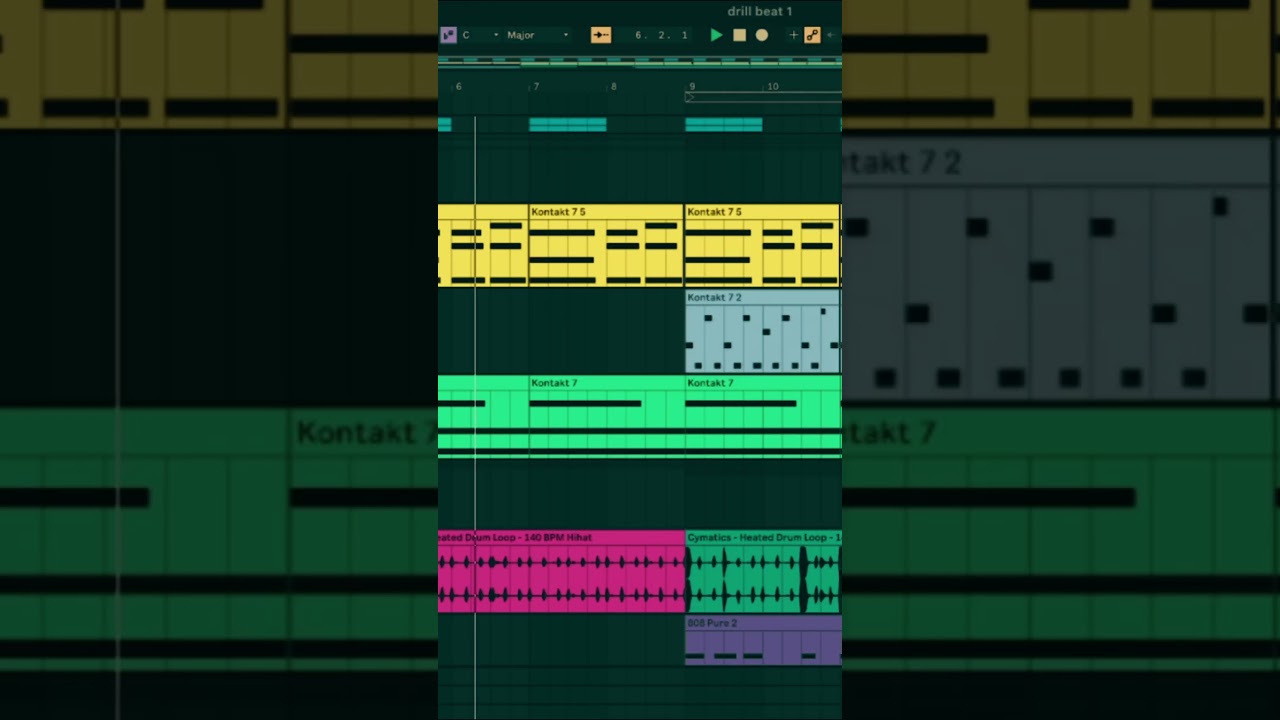The width and height of the screenshot is (1280, 720).
Task: Click the arrangement overview strip
Action: (640, 62)
